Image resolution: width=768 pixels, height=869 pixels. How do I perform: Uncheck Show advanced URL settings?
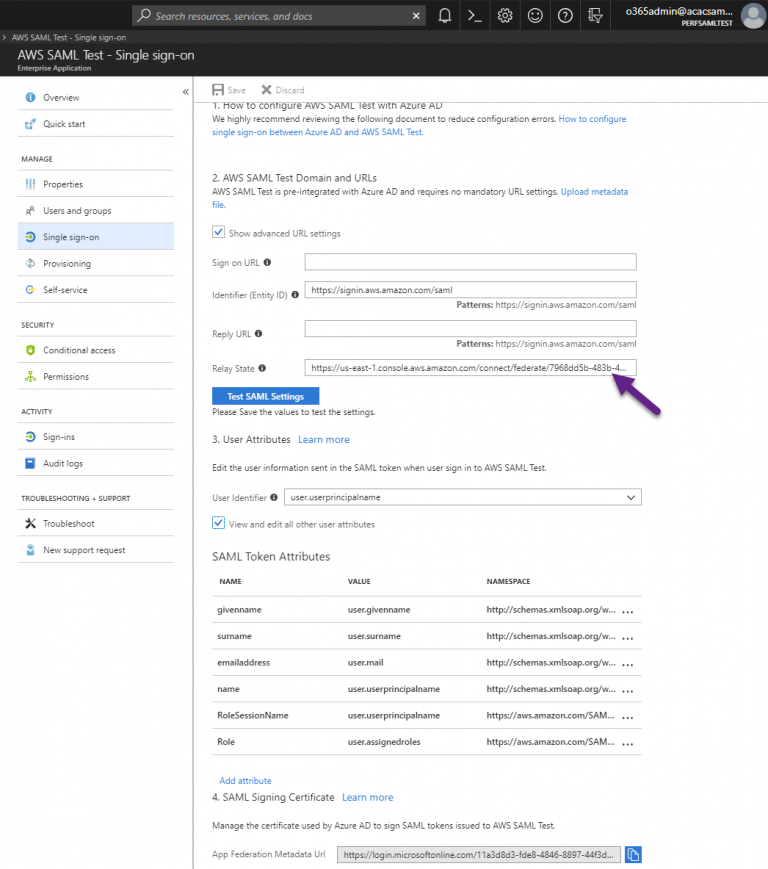(218, 232)
